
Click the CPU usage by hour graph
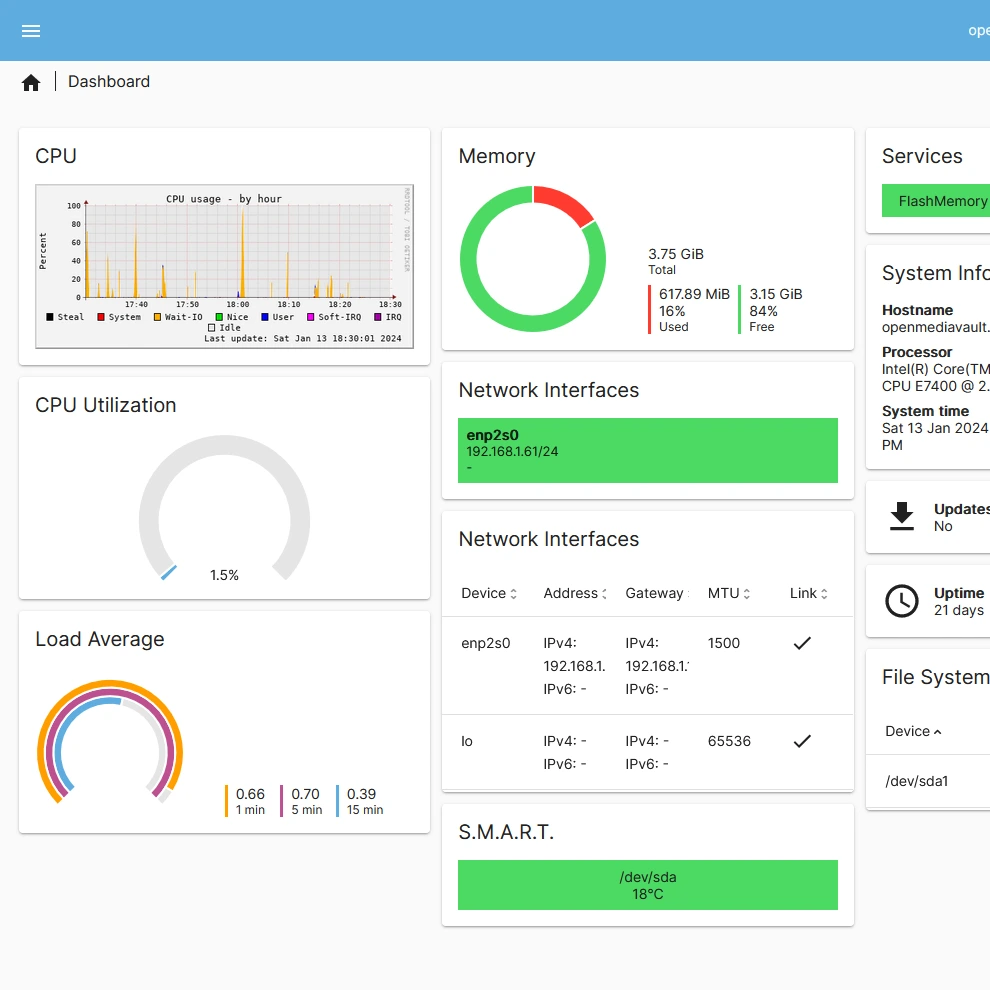[224, 266]
